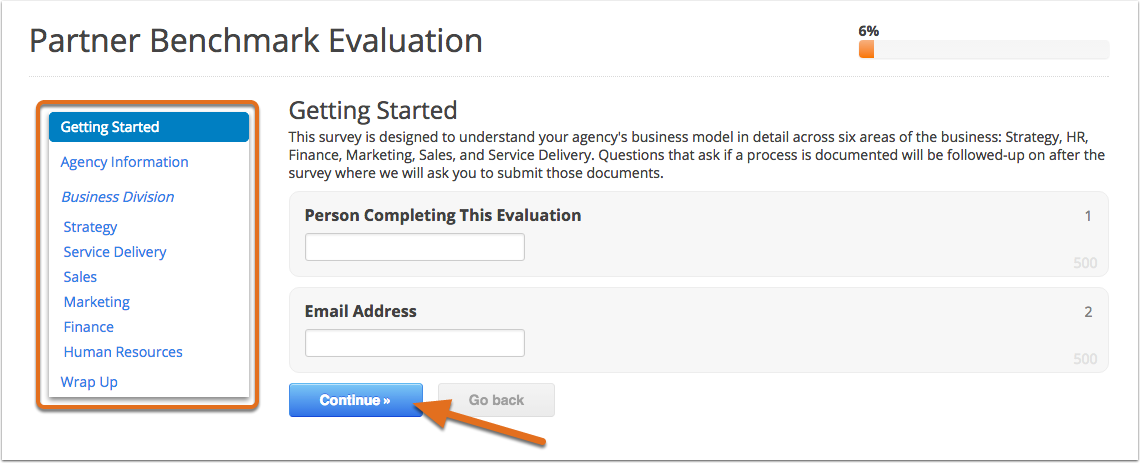Click the 500 character counter under Email Address
This screenshot has height=463, width=1140.
(1085, 359)
